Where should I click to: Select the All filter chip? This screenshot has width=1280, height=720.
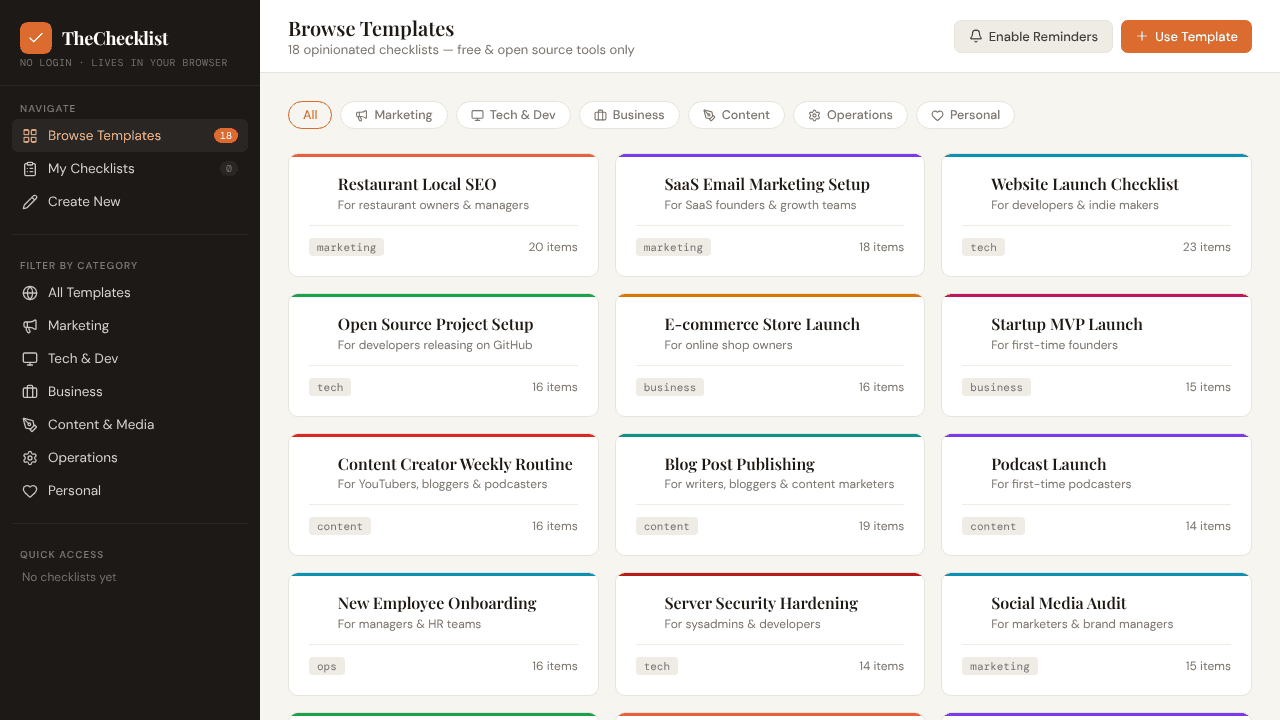[310, 115]
